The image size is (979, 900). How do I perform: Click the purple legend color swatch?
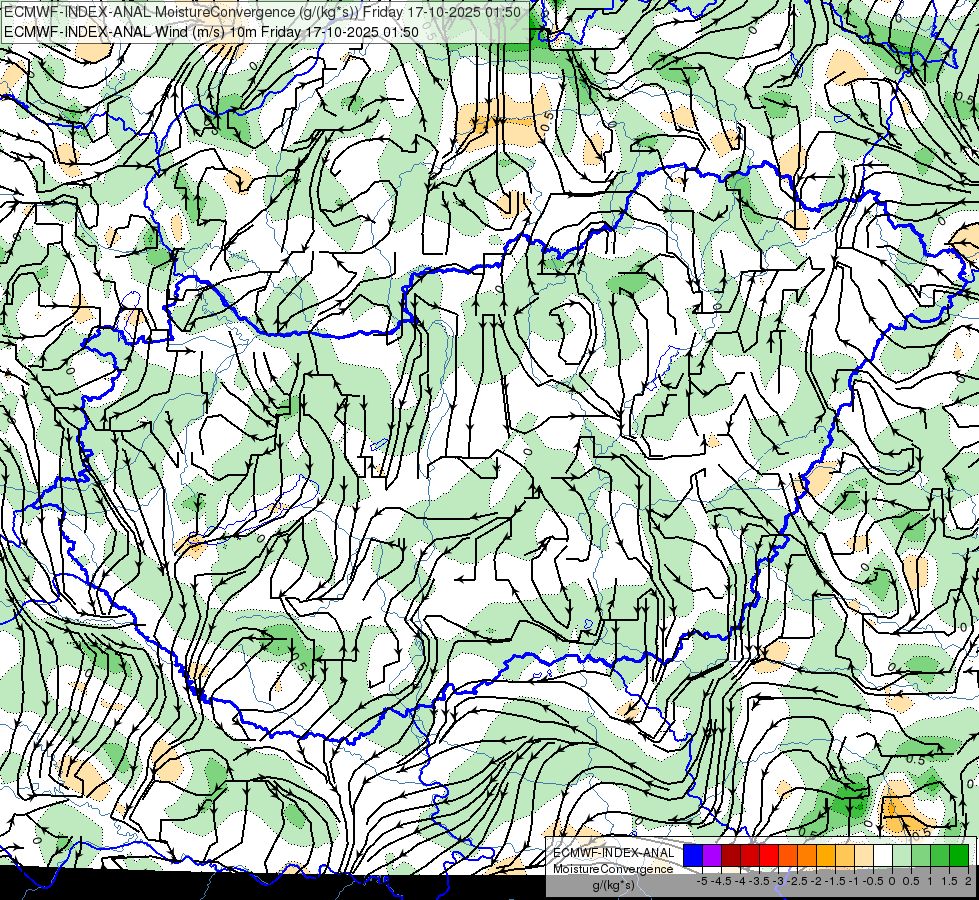click(712, 855)
